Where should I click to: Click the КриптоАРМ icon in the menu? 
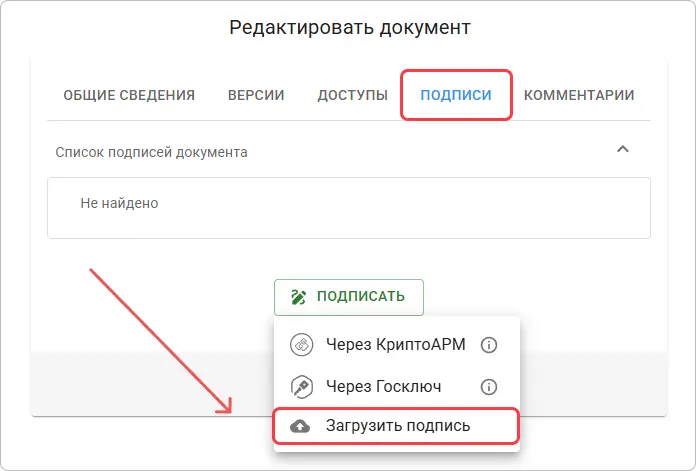[x=301, y=345]
